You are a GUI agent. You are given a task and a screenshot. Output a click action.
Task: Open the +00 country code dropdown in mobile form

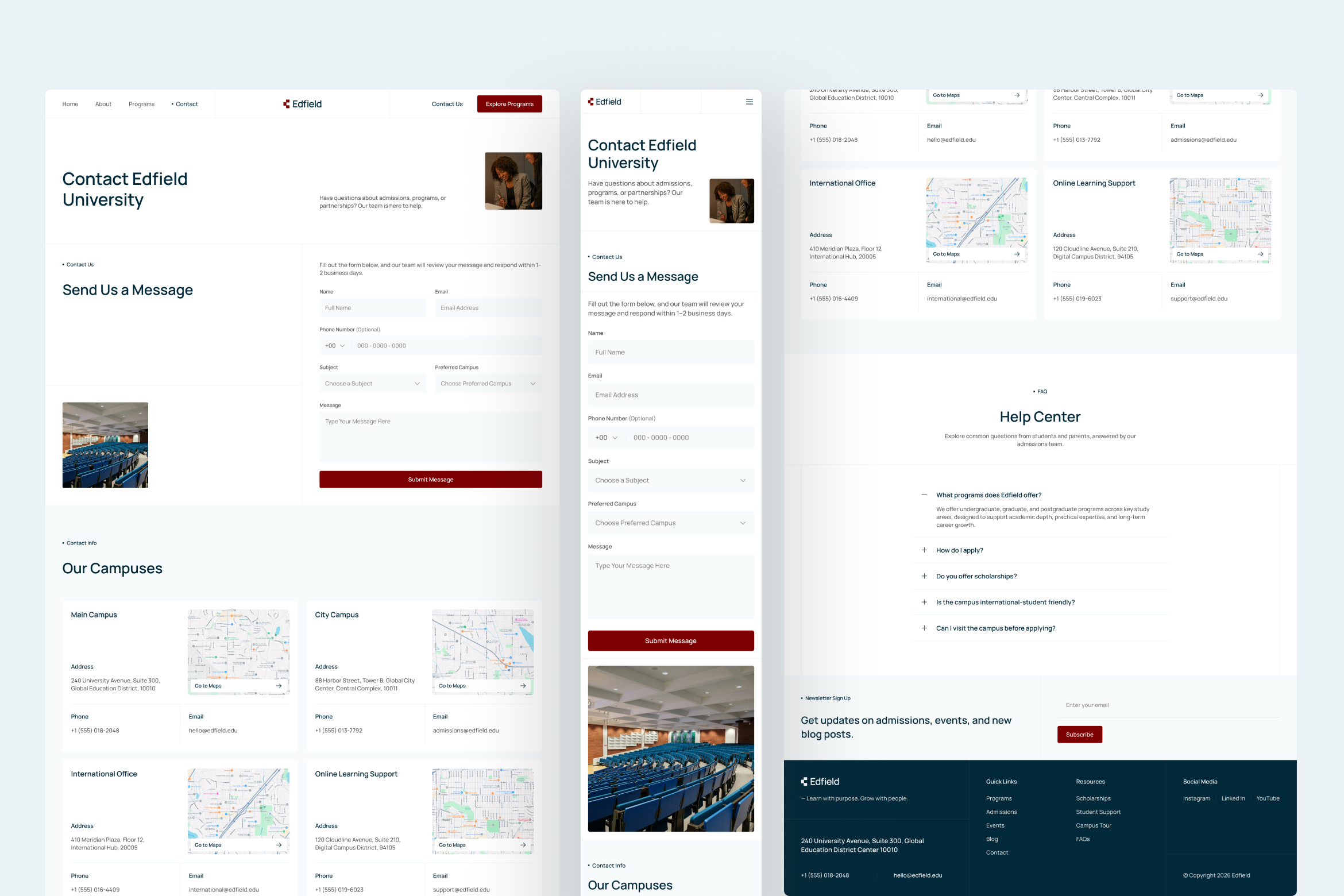[x=606, y=438]
